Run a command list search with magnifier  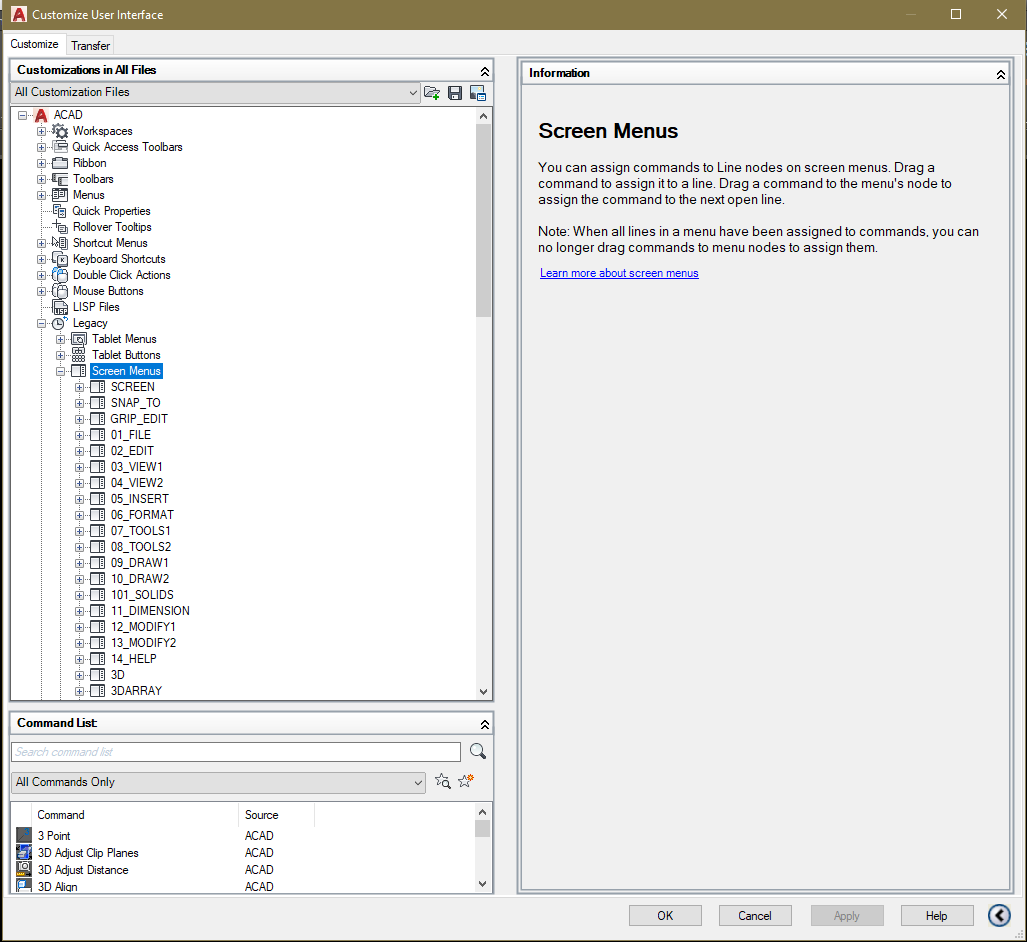coord(477,750)
